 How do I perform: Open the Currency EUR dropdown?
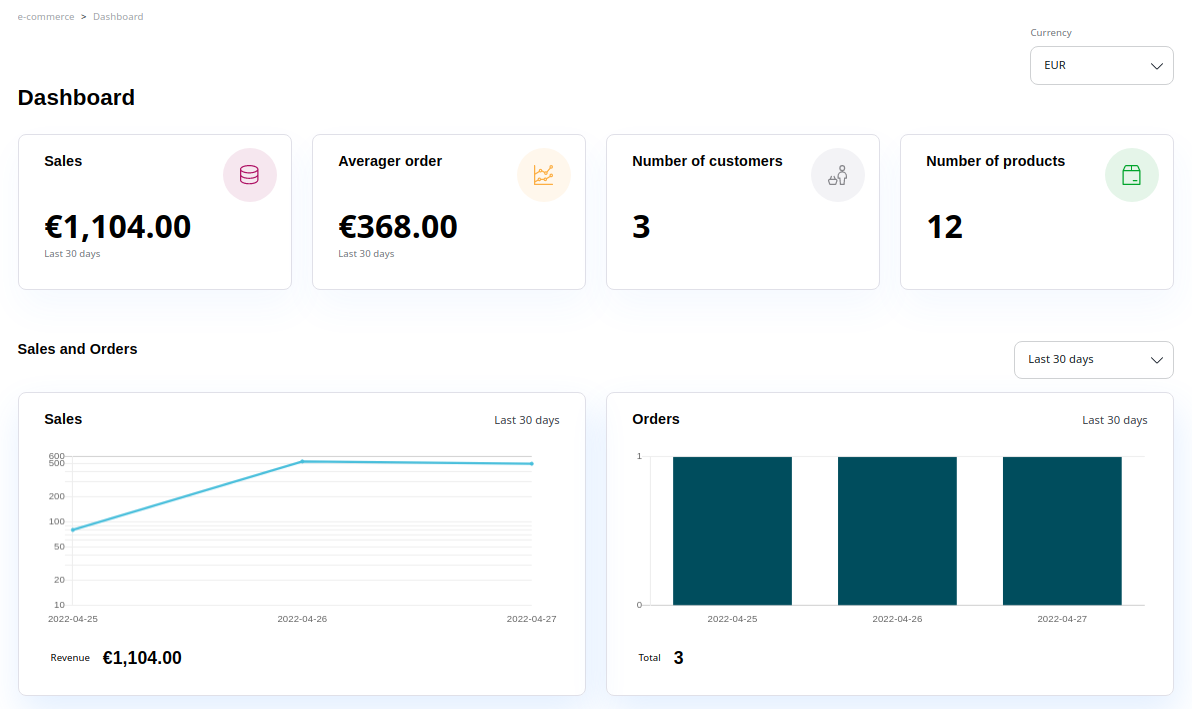[x=1100, y=66]
